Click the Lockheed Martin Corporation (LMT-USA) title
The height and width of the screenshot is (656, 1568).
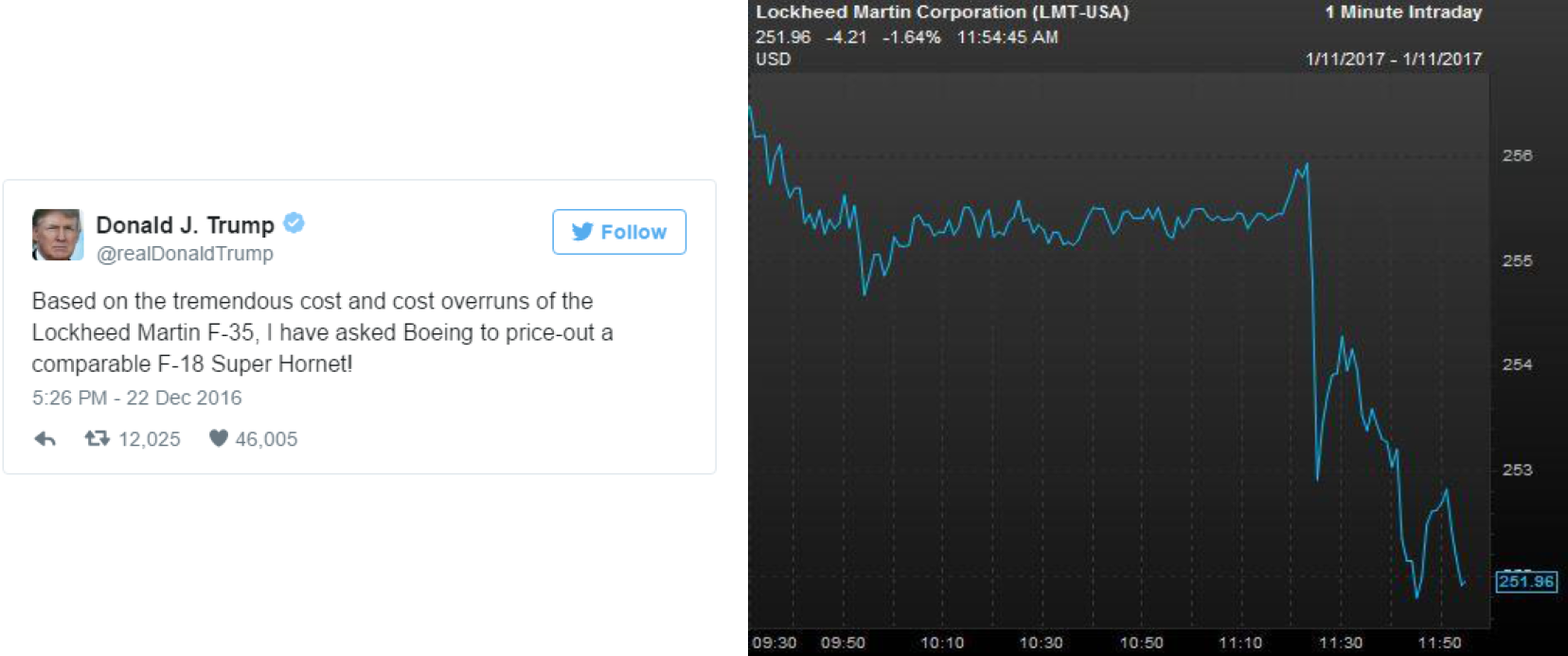[x=942, y=12]
